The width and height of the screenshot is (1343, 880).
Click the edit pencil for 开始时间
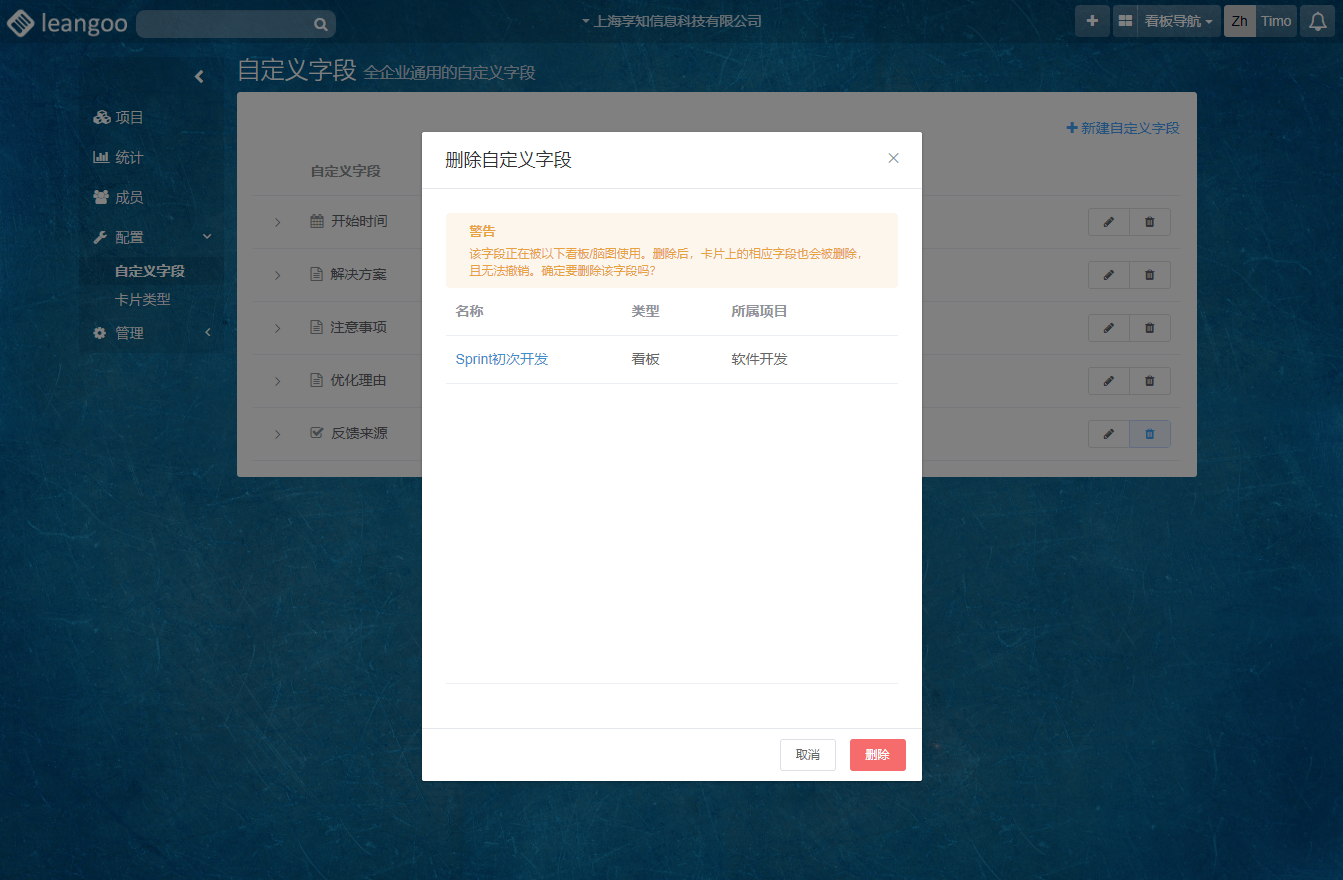coord(1108,222)
